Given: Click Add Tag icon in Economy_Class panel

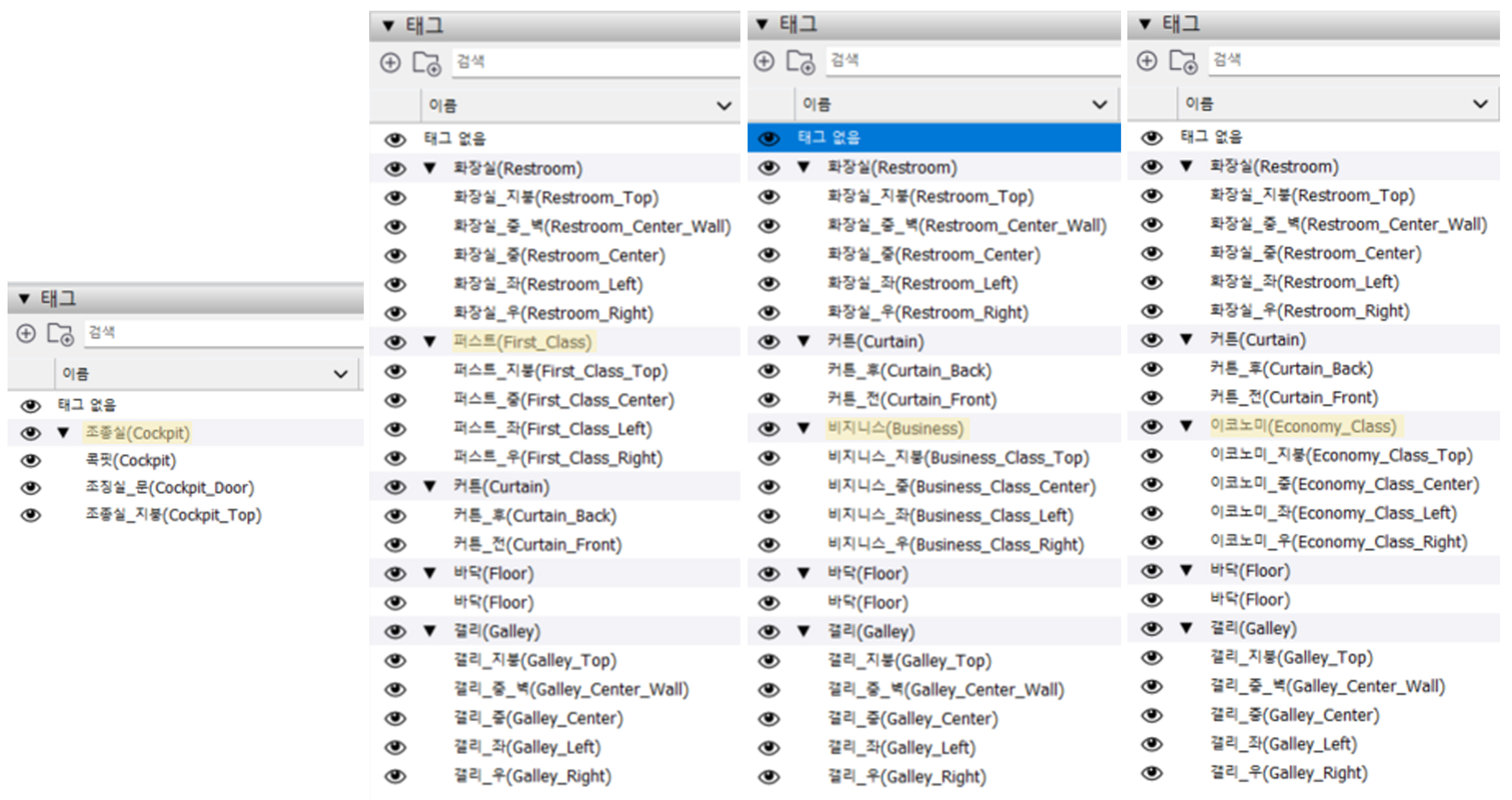Looking at the screenshot, I should pyautogui.click(x=1146, y=60).
